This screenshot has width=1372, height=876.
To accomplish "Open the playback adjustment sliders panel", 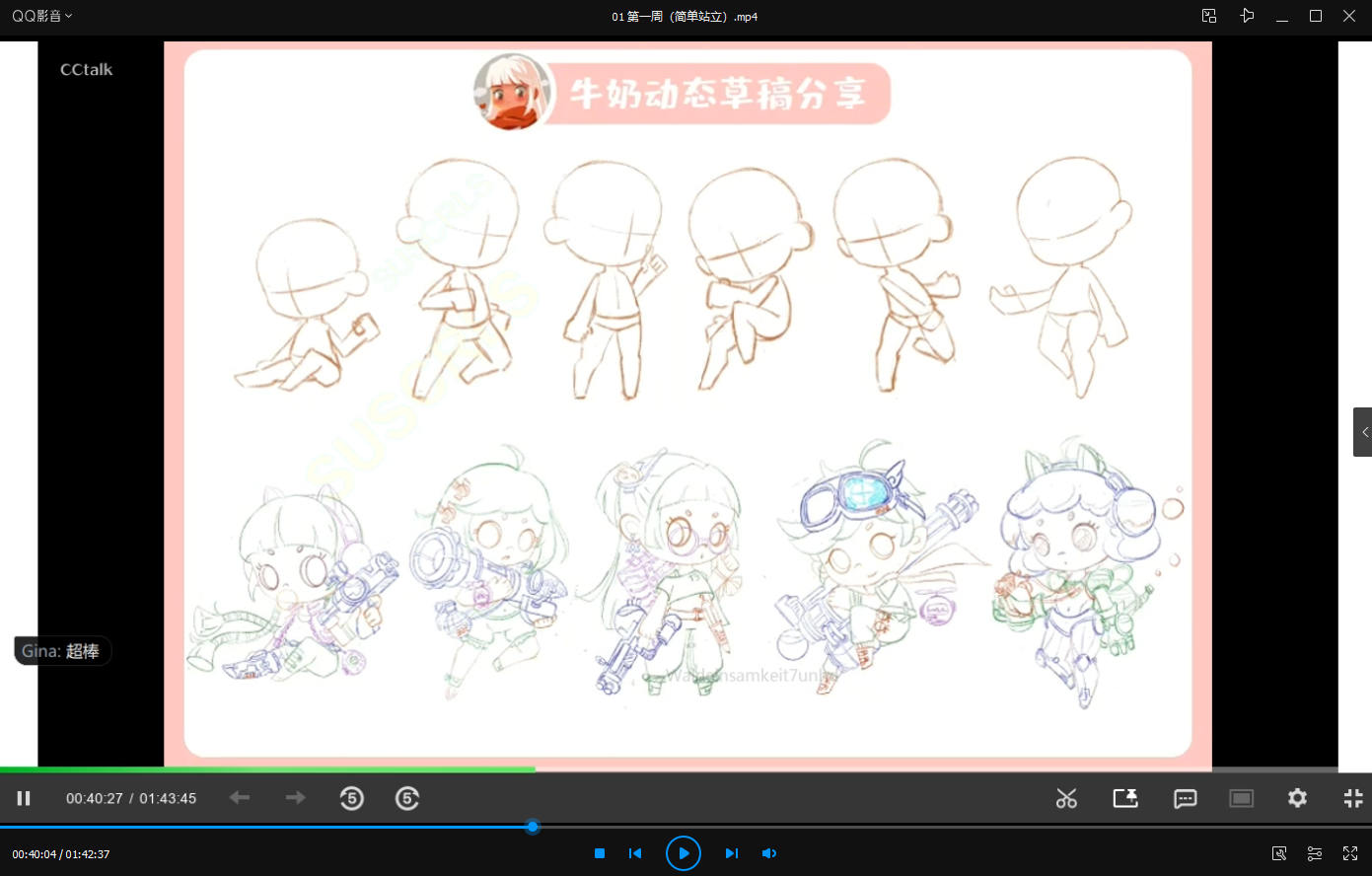I will point(1315,853).
